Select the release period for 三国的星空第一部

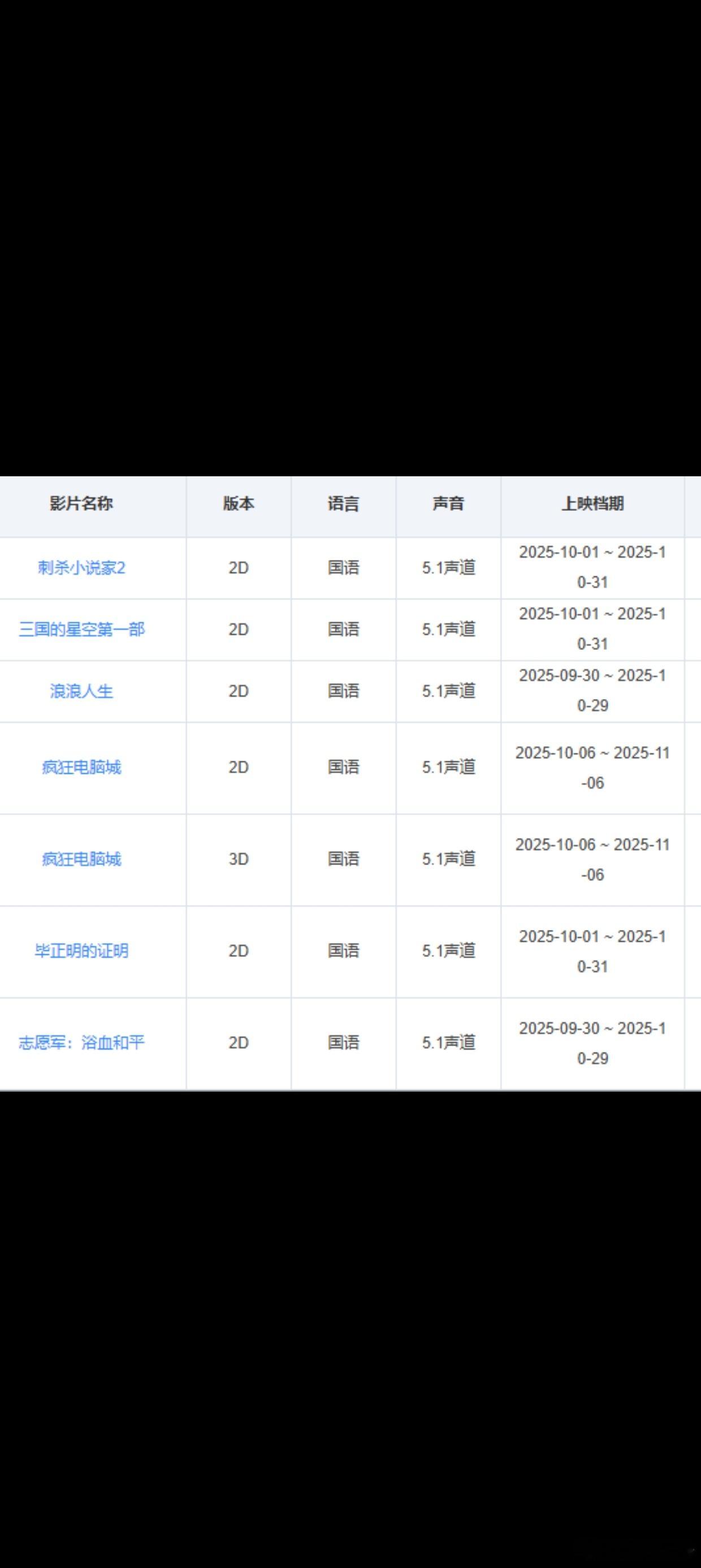(x=592, y=629)
